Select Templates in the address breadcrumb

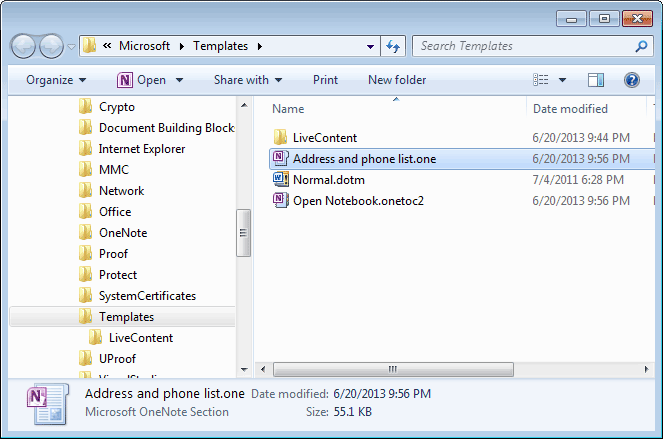coord(220,46)
